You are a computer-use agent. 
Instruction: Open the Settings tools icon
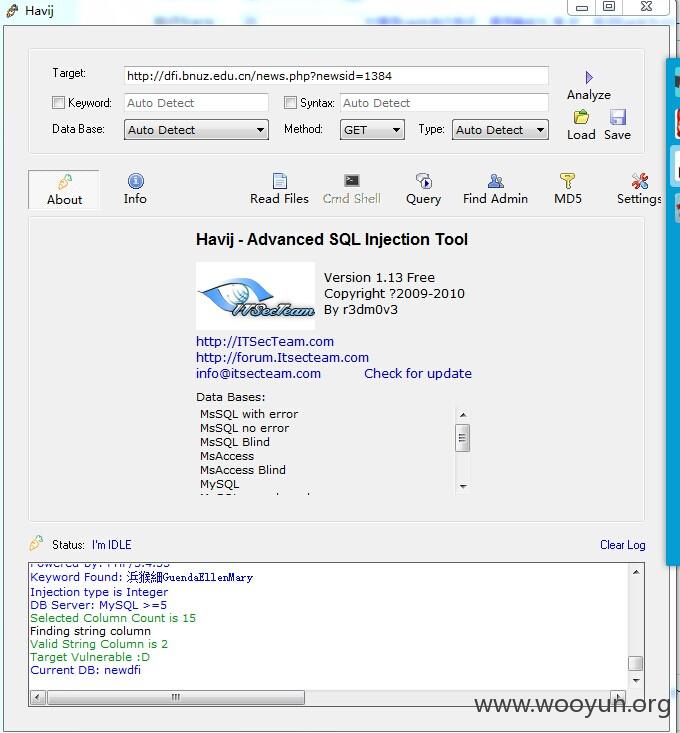coord(639,181)
